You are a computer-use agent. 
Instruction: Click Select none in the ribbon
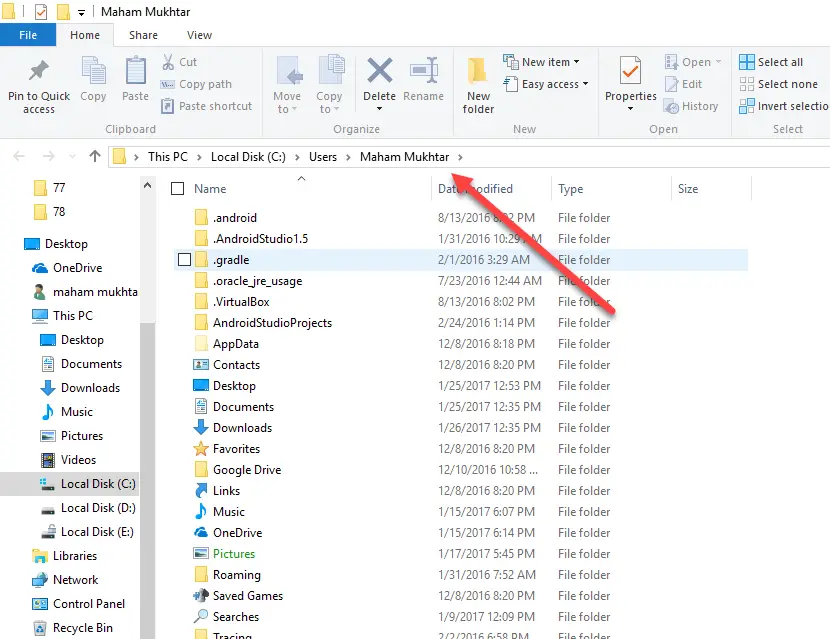point(778,84)
